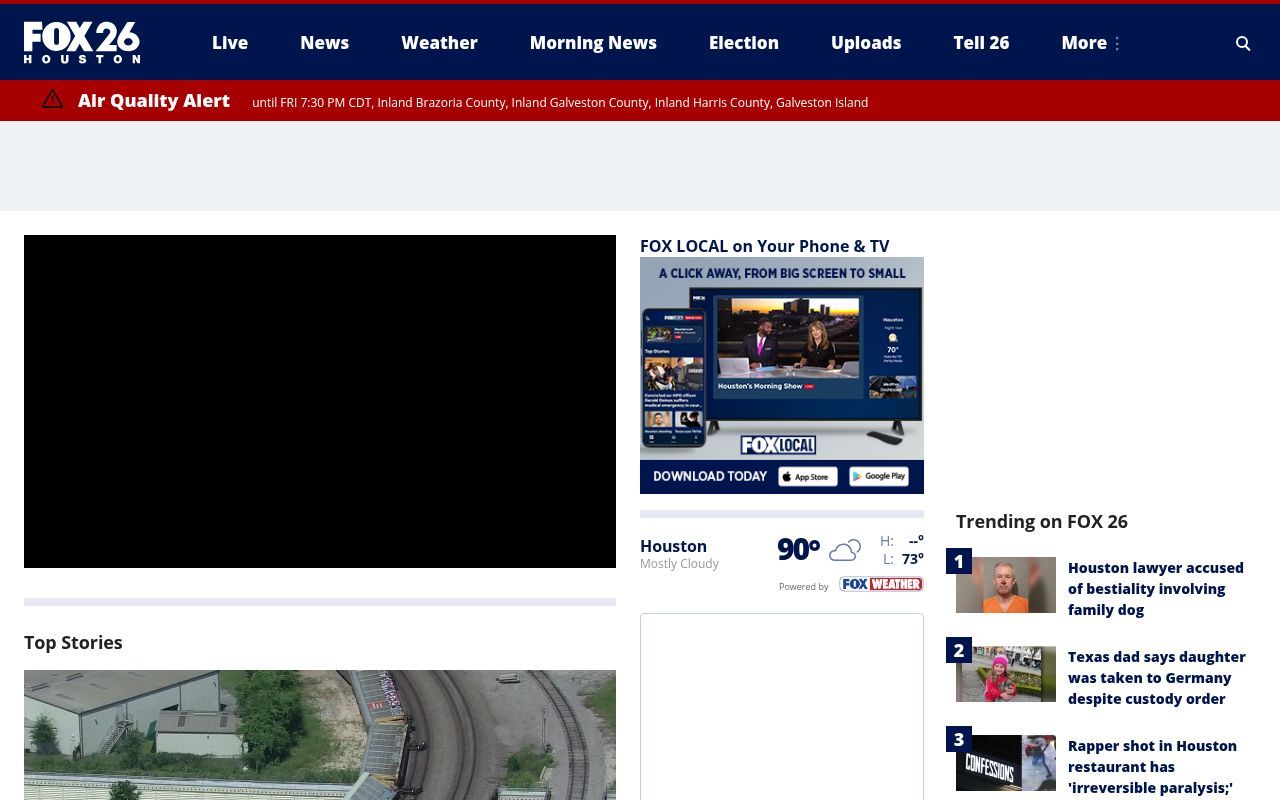Click the low temperature 73° reading

[x=912, y=559]
